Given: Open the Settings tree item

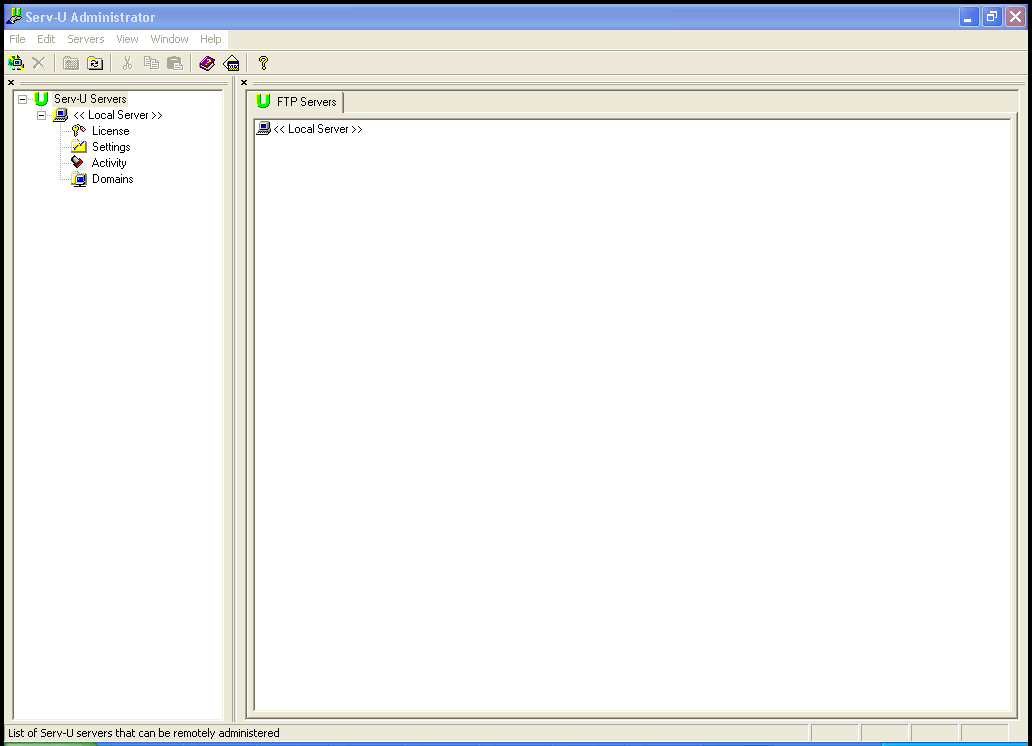Looking at the screenshot, I should [111, 147].
